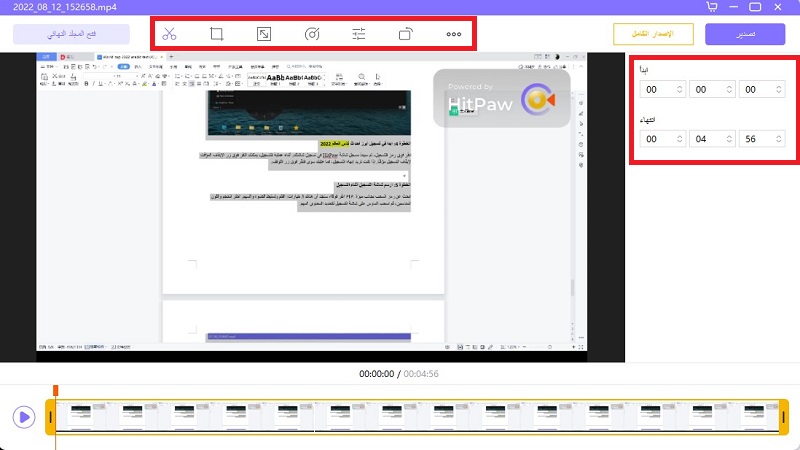This screenshot has width=800, height=450.
Task: Click the Full Version button الإصدار الكامل
Action: (x=653, y=34)
